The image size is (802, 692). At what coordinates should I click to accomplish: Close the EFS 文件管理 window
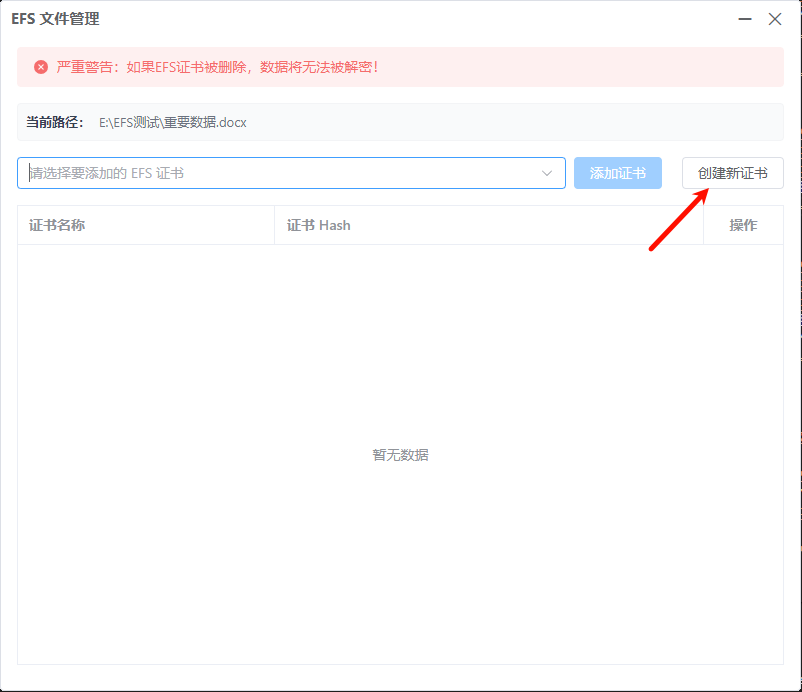(775, 19)
